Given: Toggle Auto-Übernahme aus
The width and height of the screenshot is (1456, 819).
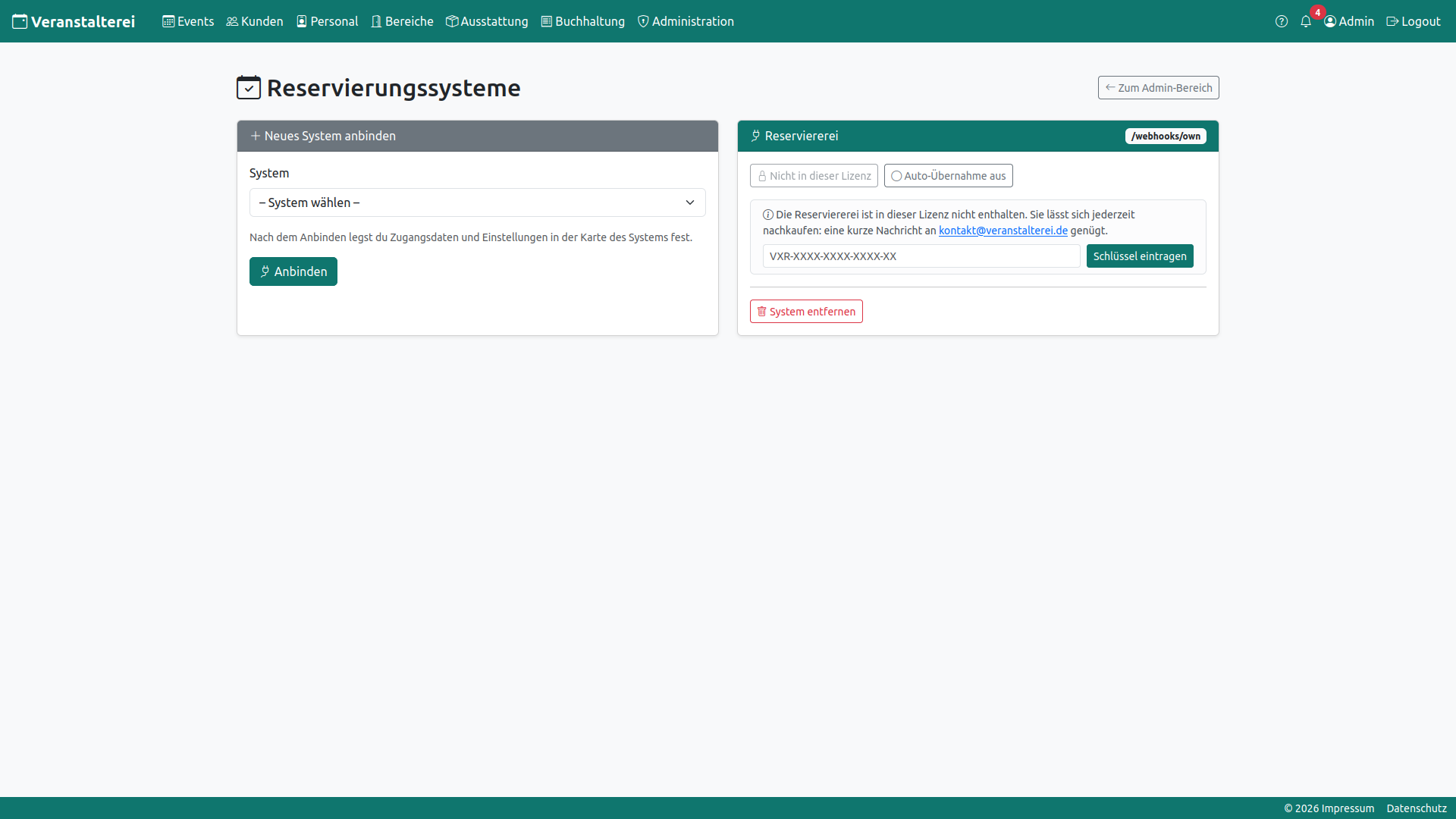Looking at the screenshot, I should coord(948,176).
